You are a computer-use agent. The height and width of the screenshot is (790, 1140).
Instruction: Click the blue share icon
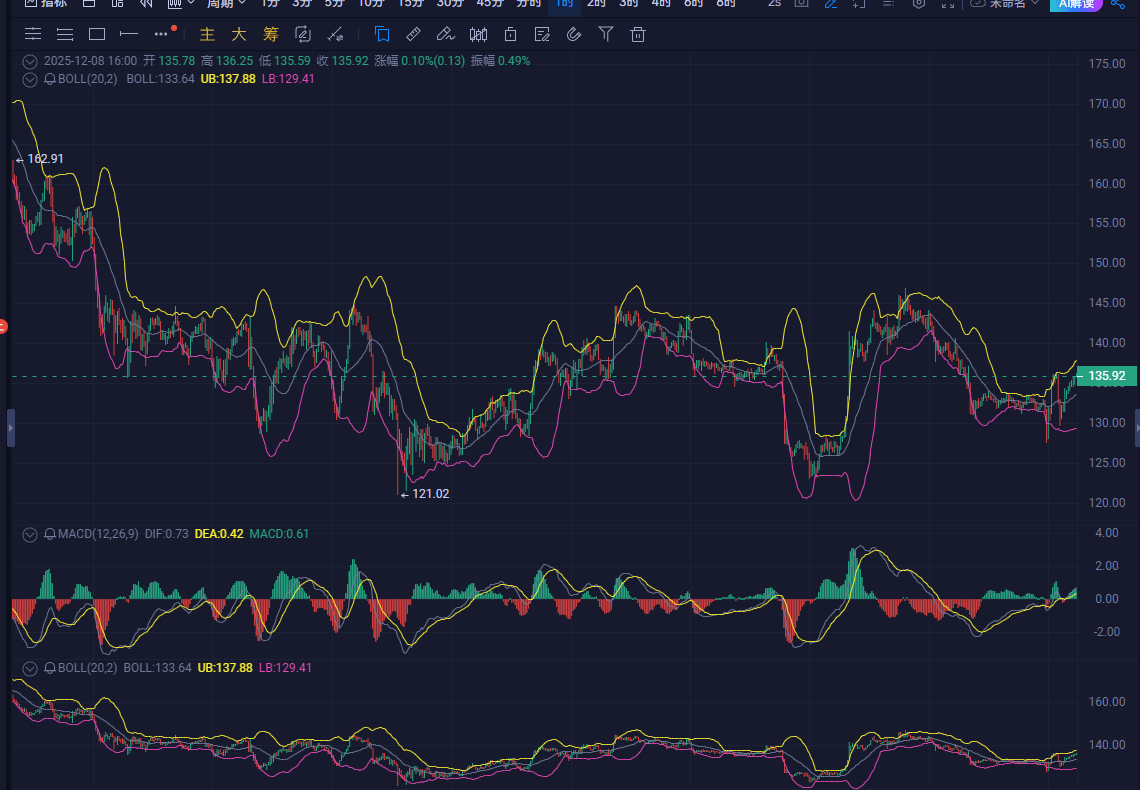point(1118,4)
